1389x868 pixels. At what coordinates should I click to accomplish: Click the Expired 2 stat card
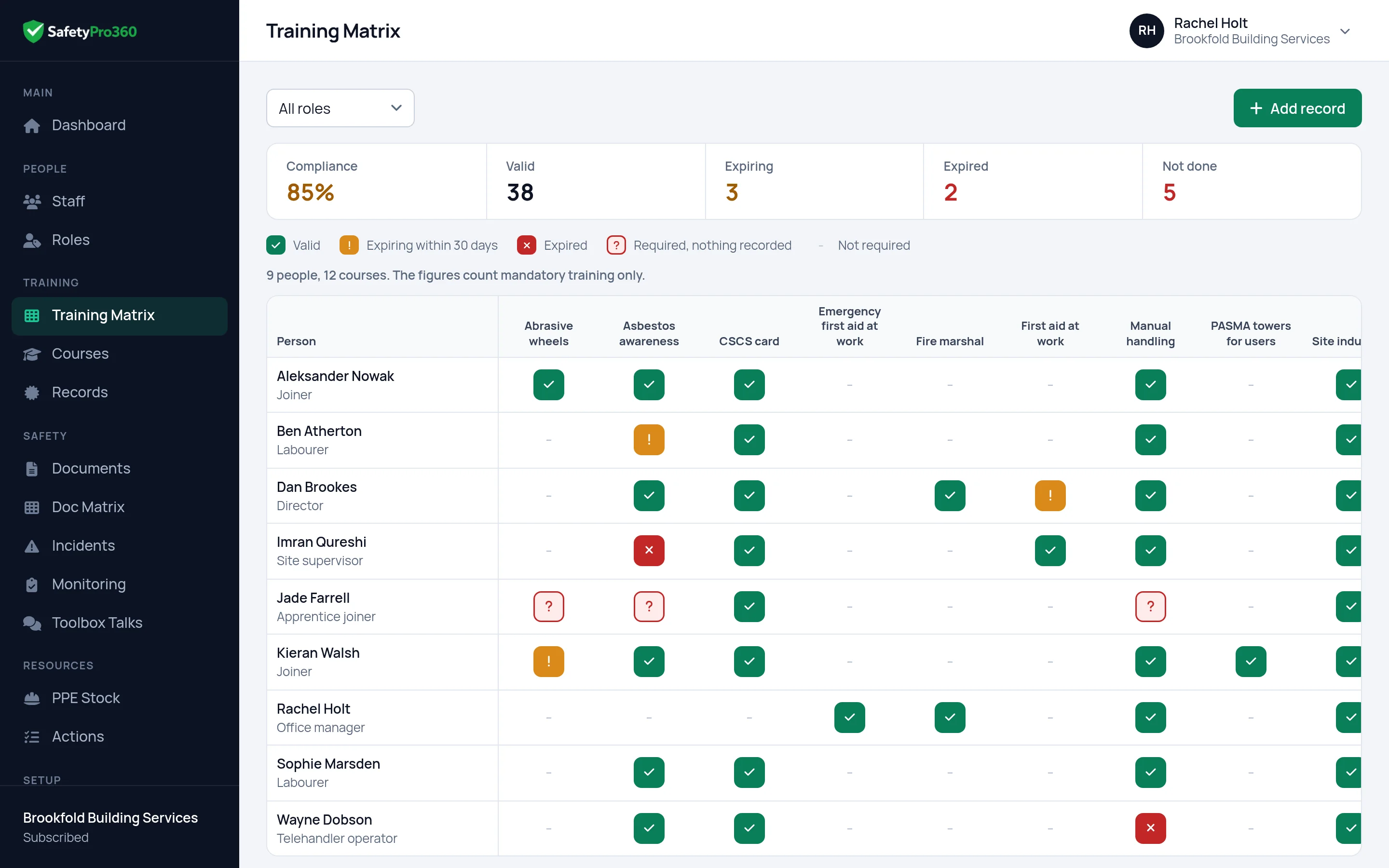click(1033, 181)
